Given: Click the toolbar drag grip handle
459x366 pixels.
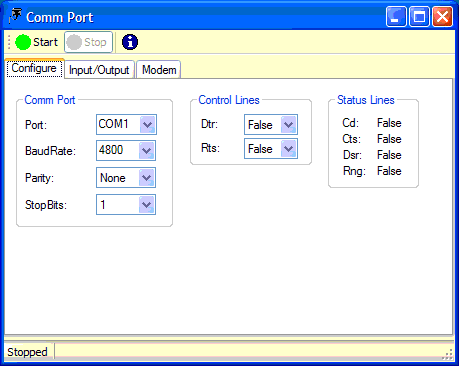Looking at the screenshot, I should coord(9,42).
